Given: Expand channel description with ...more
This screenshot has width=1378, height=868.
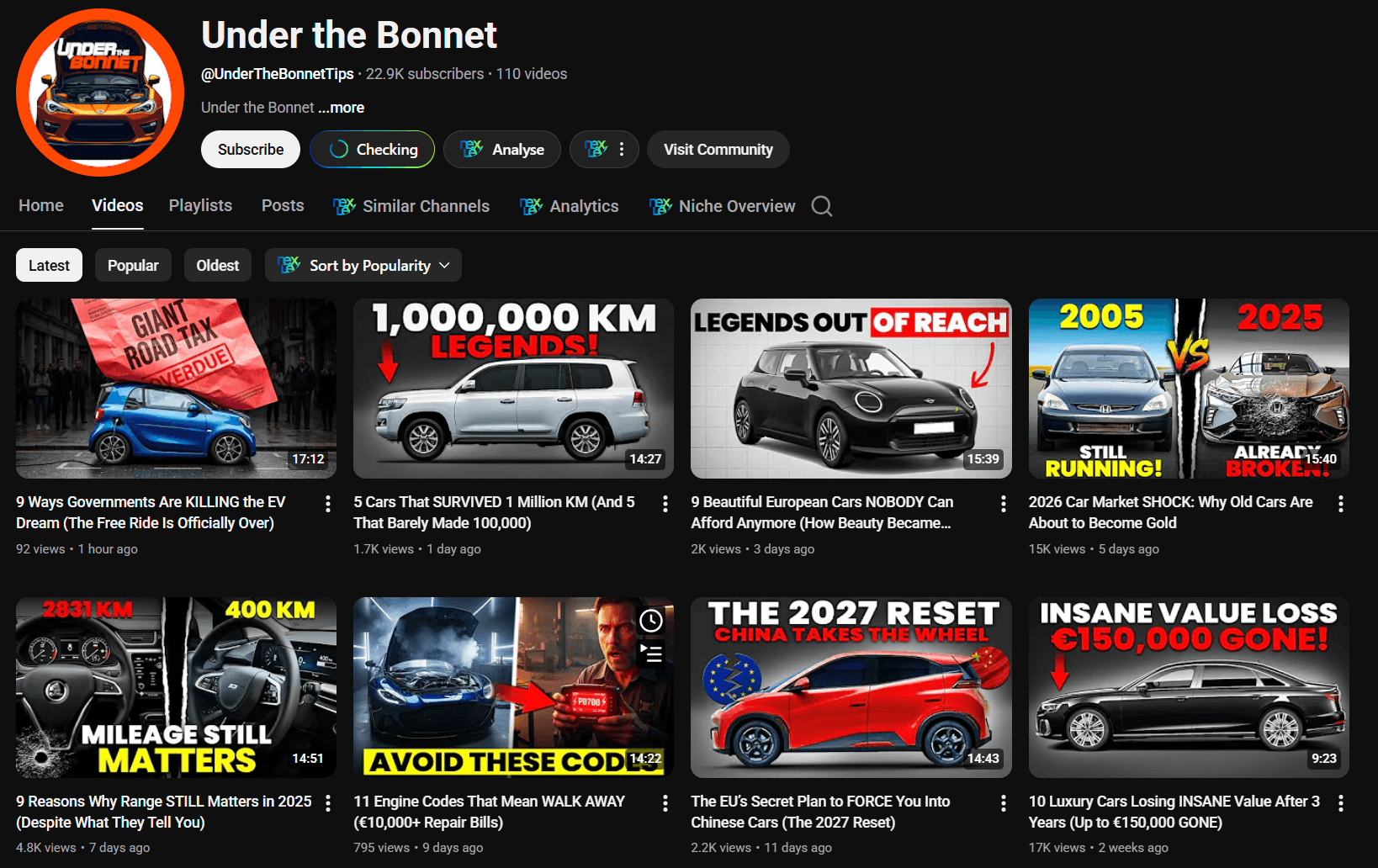Looking at the screenshot, I should 342,108.
